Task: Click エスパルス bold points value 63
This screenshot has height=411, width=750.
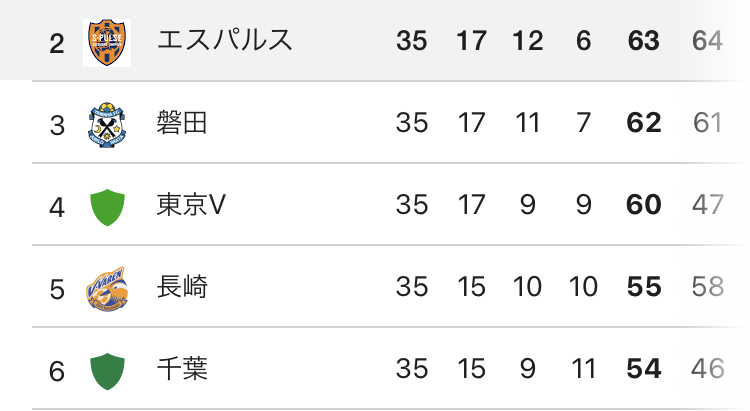Action: pos(643,40)
